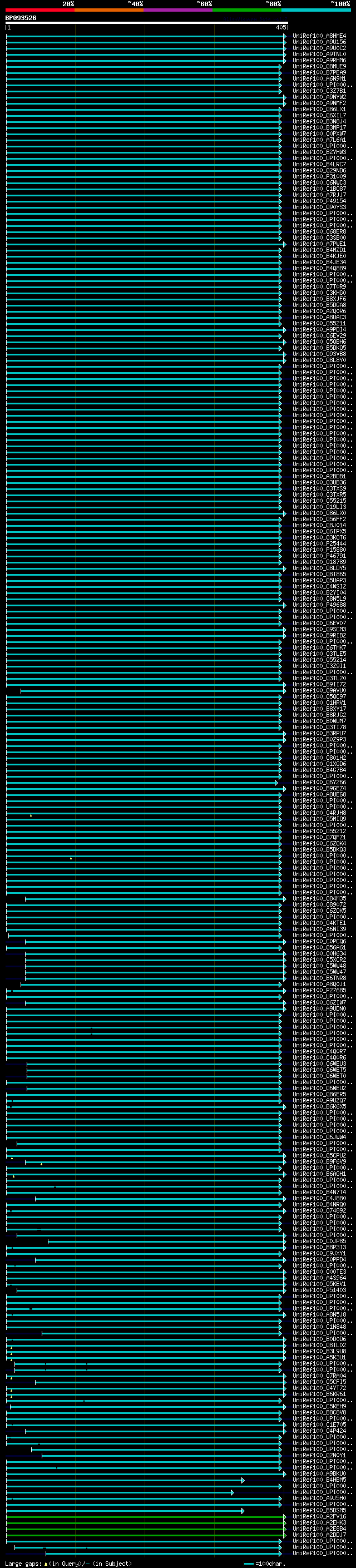Select hit label UniRef100_Q68ER8
The width and height of the screenshot is (356, 1568).
pyautogui.click(x=319, y=231)
